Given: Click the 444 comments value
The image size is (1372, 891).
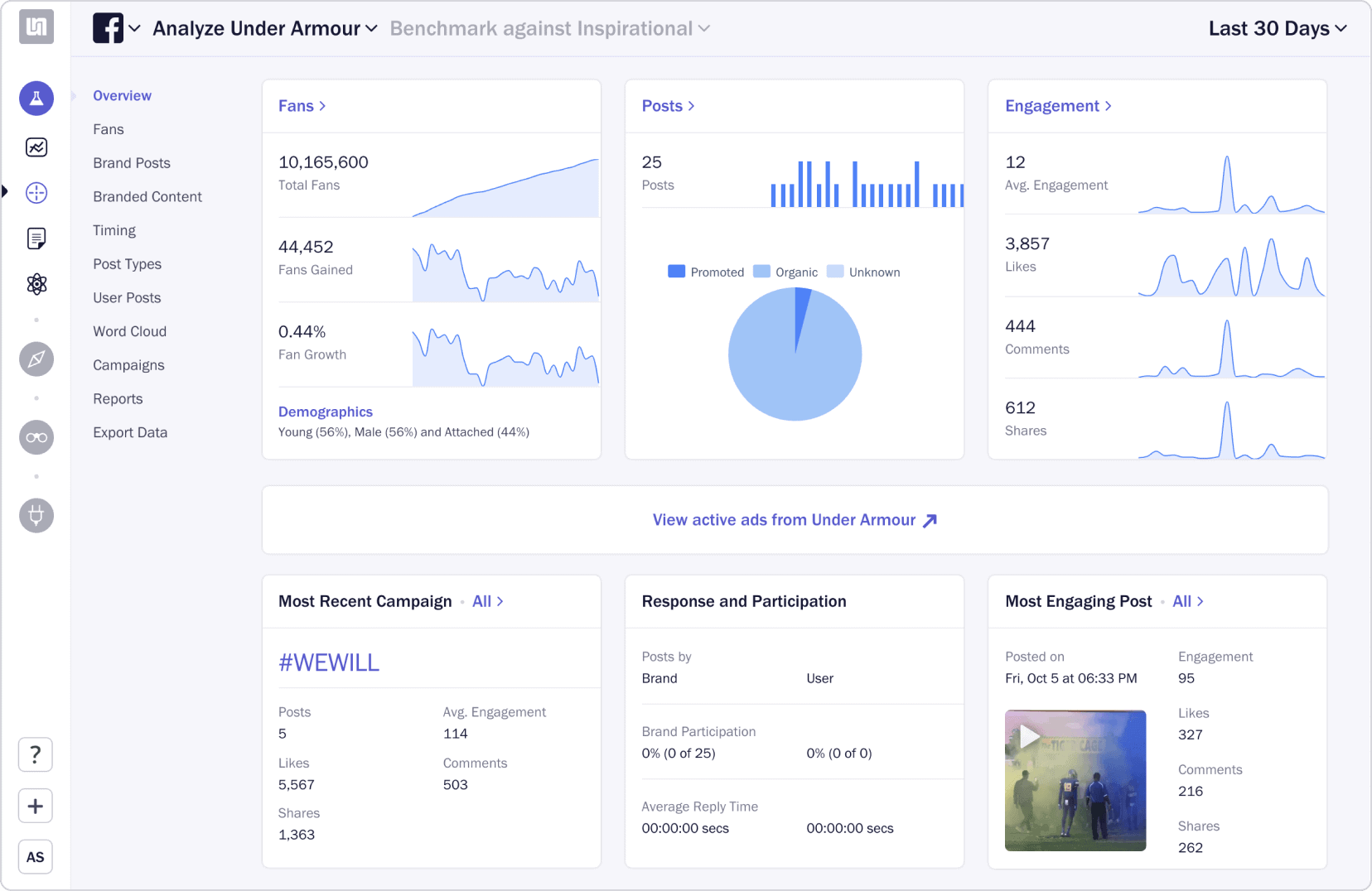Looking at the screenshot, I should [x=1020, y=326].
